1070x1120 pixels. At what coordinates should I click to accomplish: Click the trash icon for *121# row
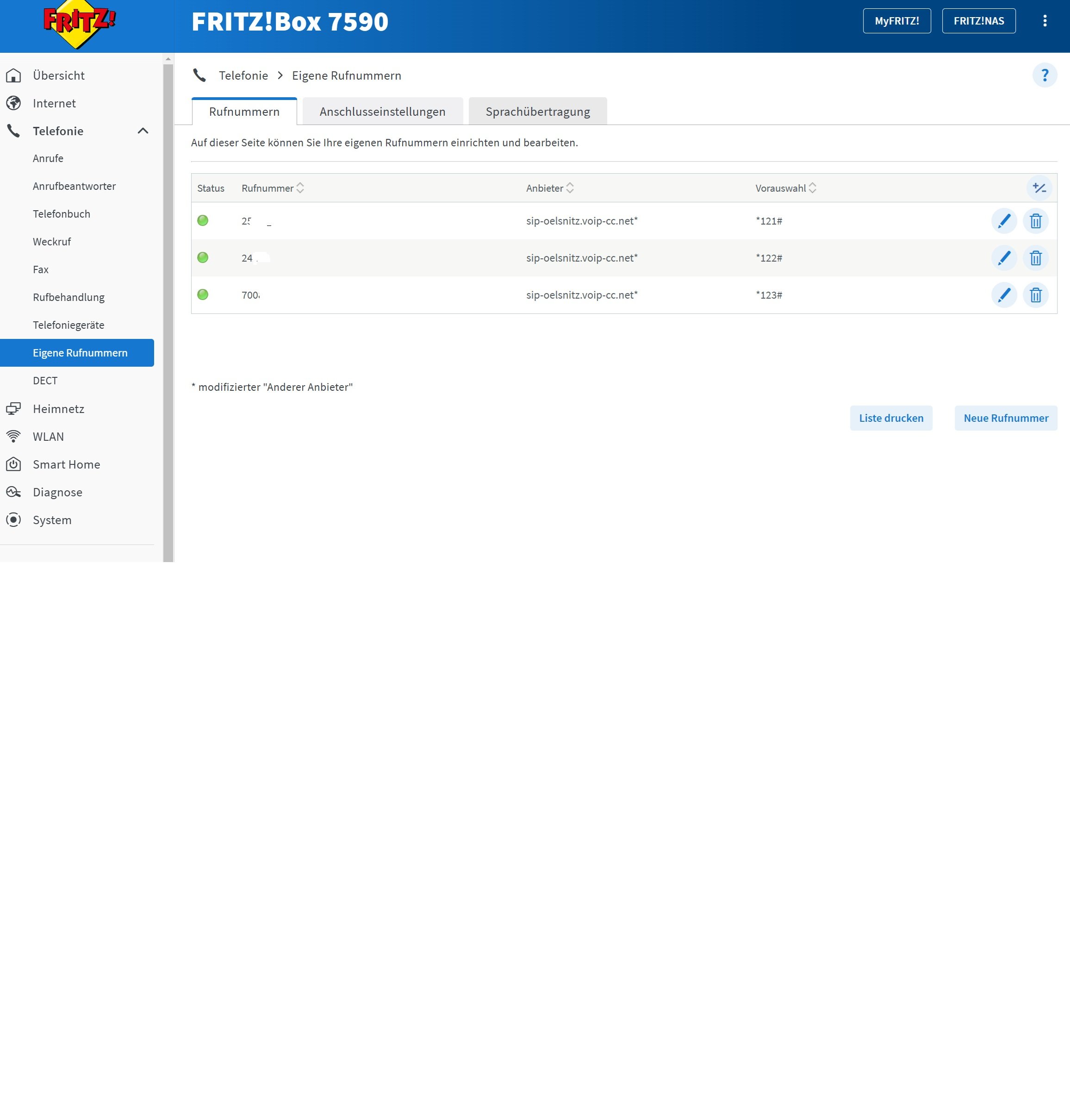1035,221
